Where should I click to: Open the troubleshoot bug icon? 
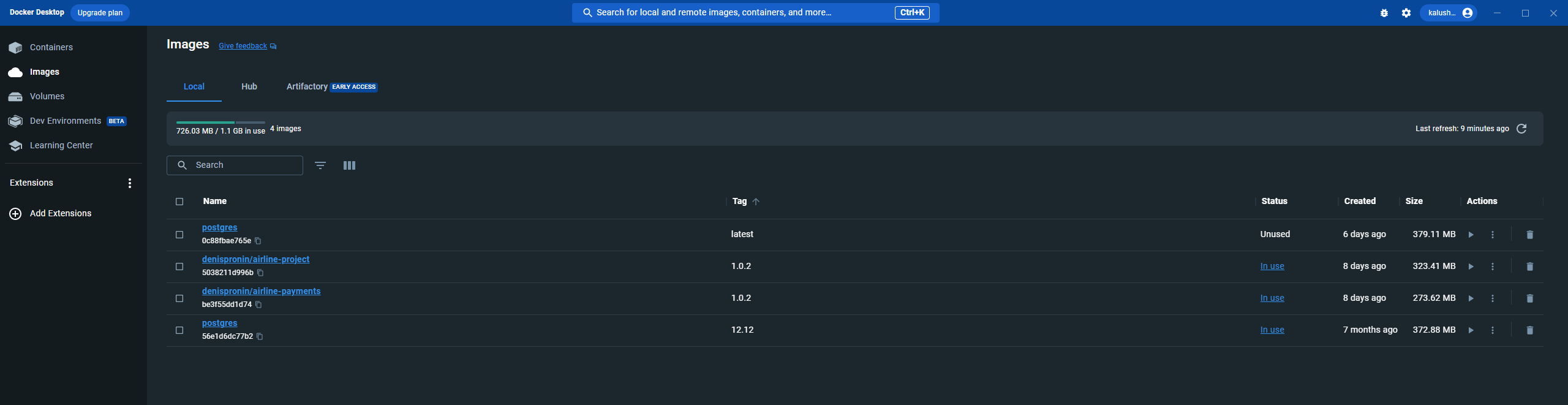click(x=1384, y=13)
